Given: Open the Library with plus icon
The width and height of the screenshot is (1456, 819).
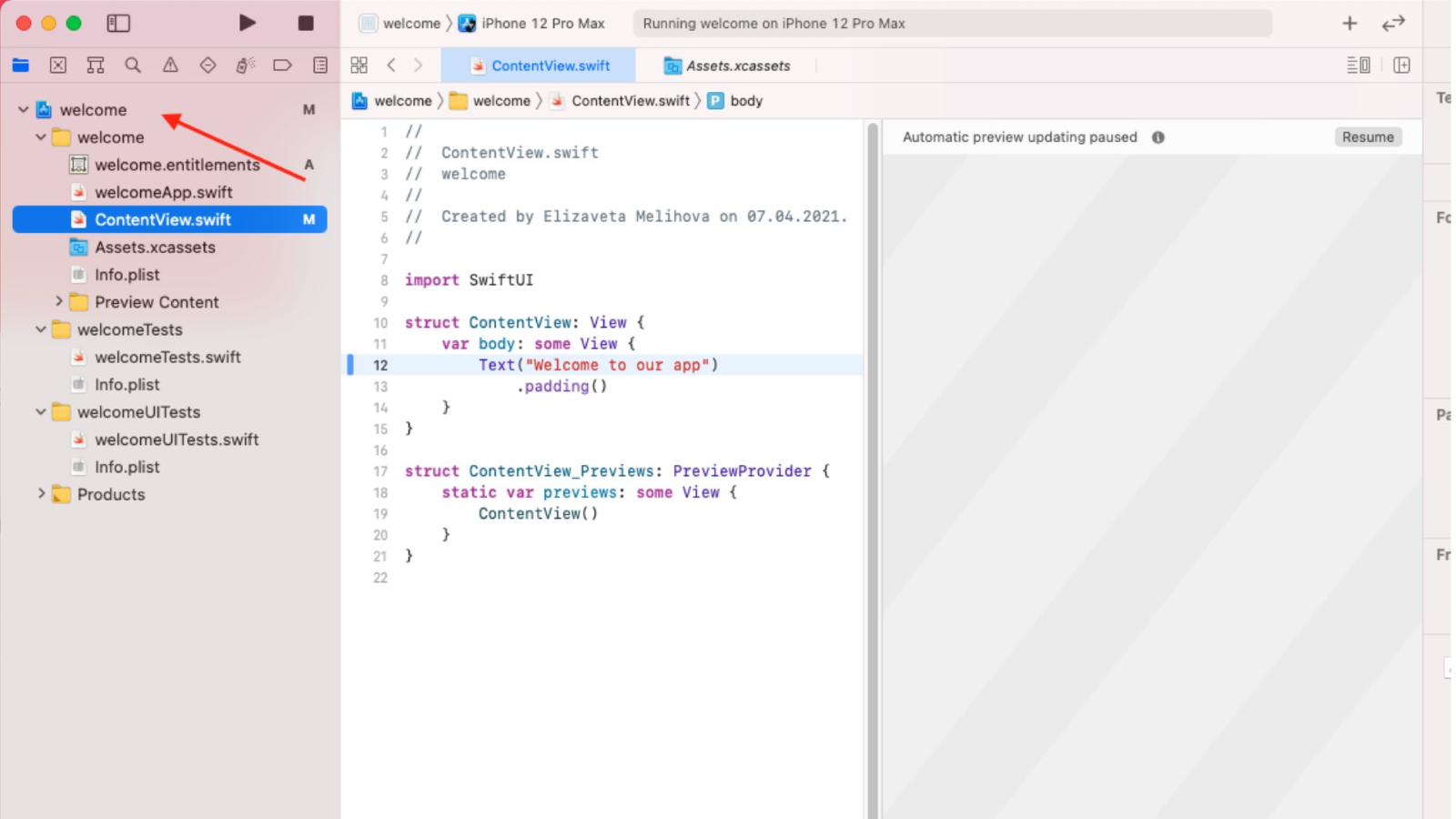Looking at the screenshot, I should pos(1350,24).
